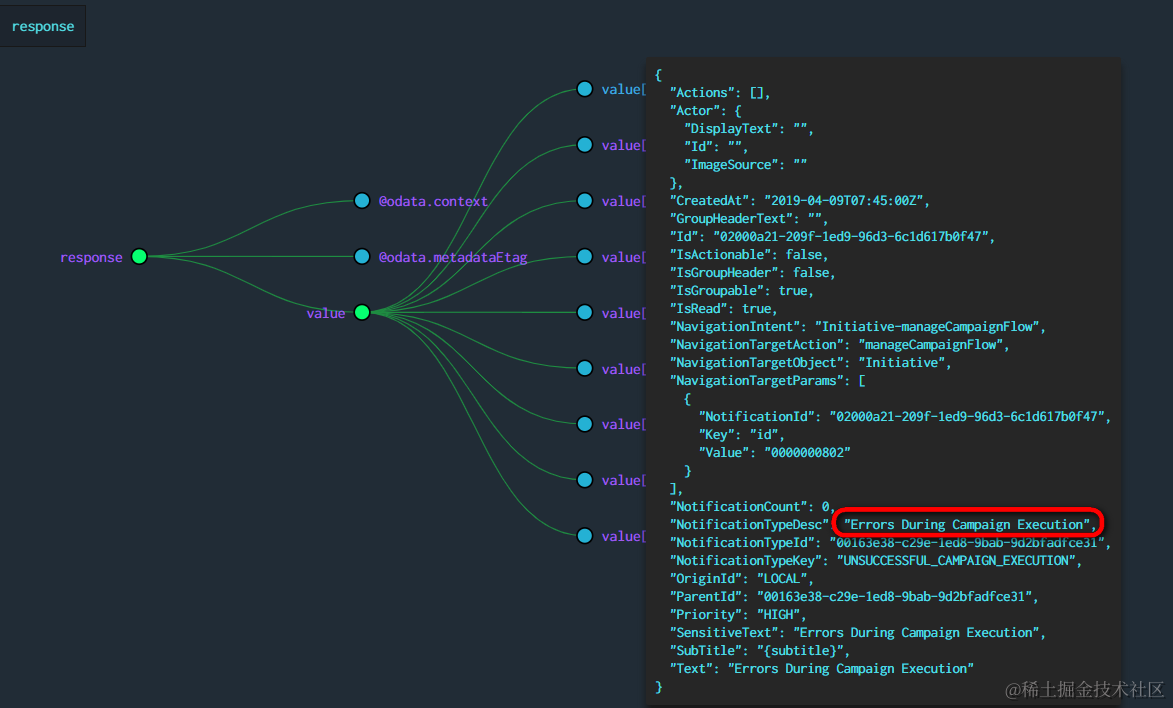
Task: Click the "Value": "0000000802" line
Action: [774, 452]
